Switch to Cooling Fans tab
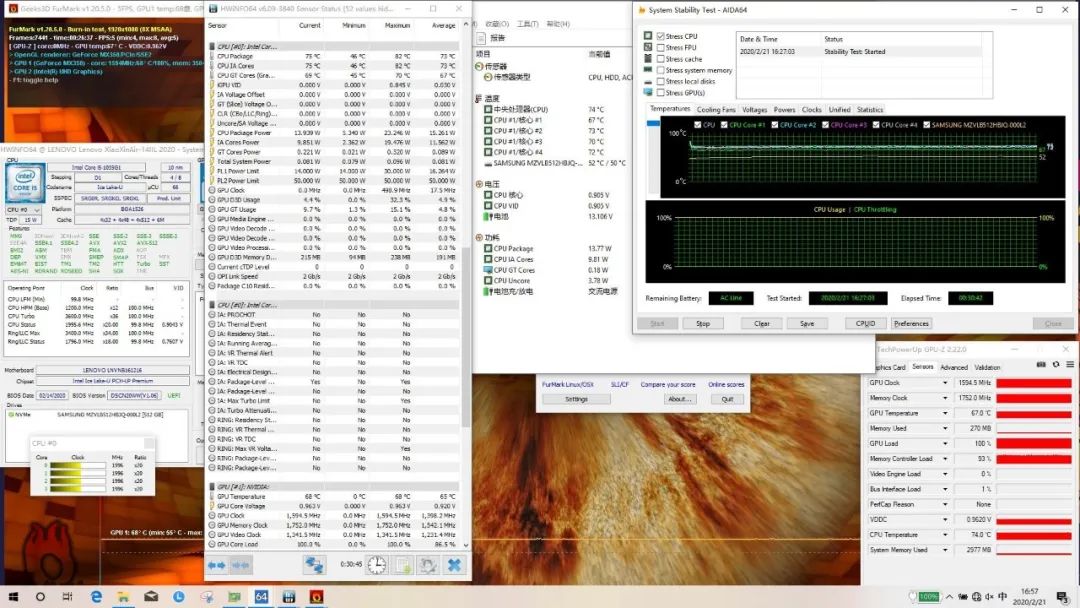Screen dimensions: 1080x608 716,110
